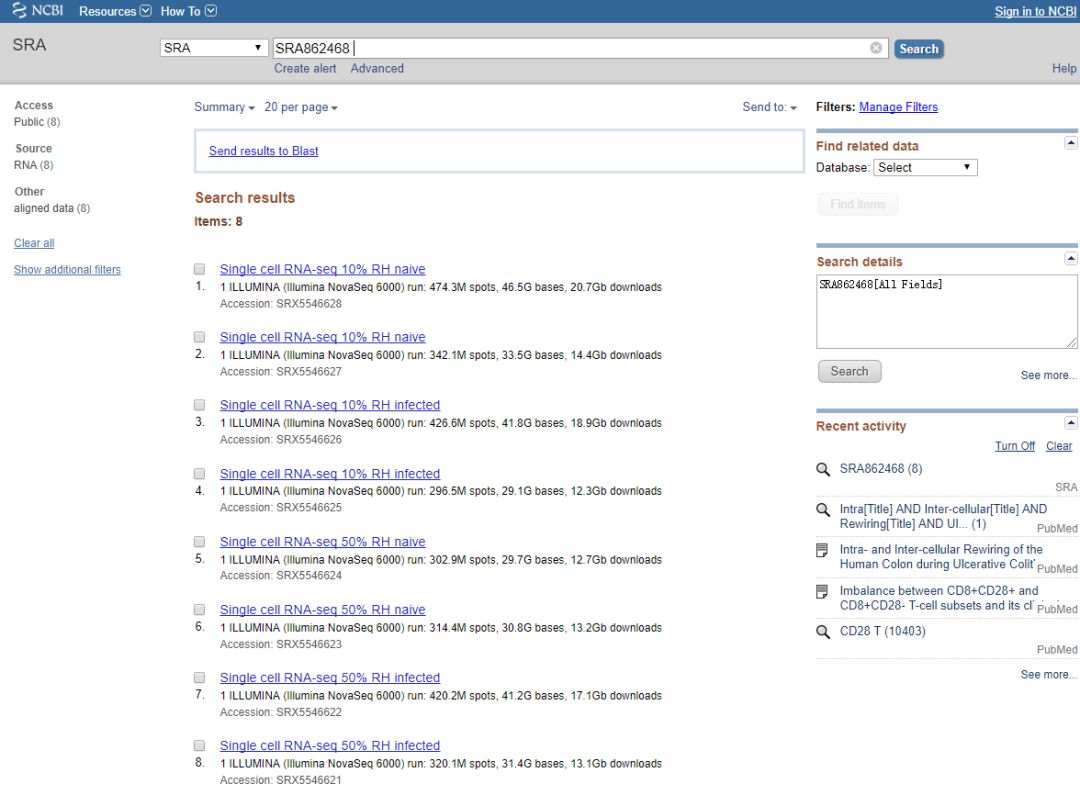The height and width of the screenshot is (795, 1080).
Task: Check the box for result SRX5546628
Action: pos(199,268)
